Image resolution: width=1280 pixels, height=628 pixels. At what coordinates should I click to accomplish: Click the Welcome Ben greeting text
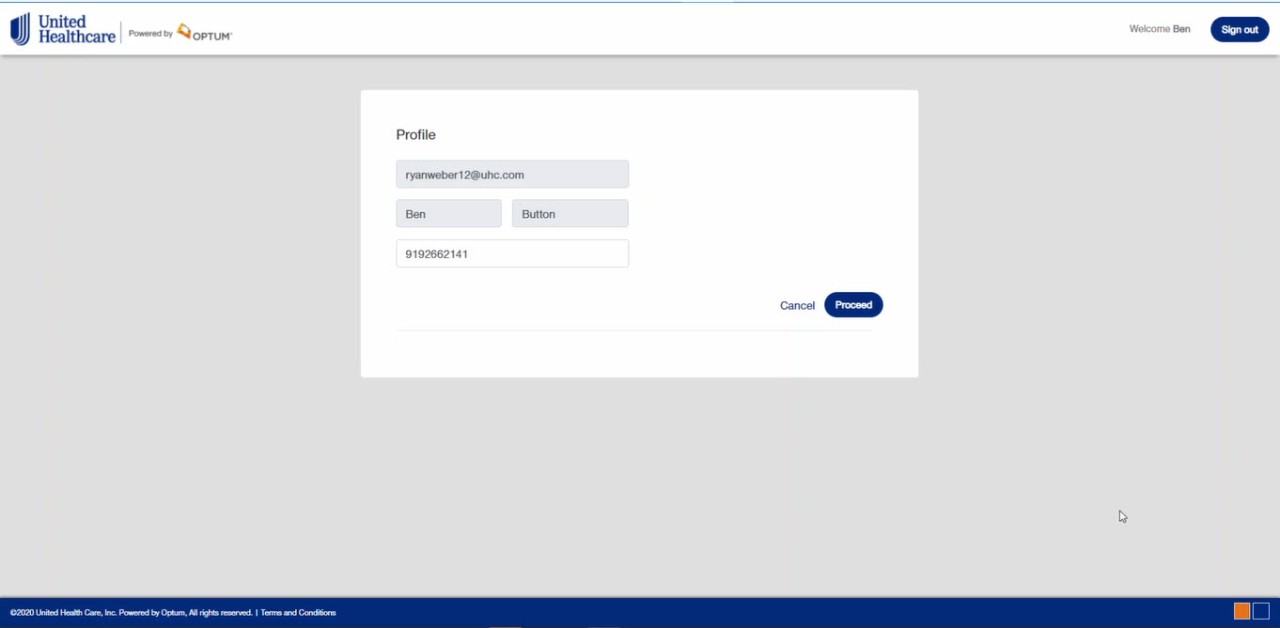coord(1159,29)
